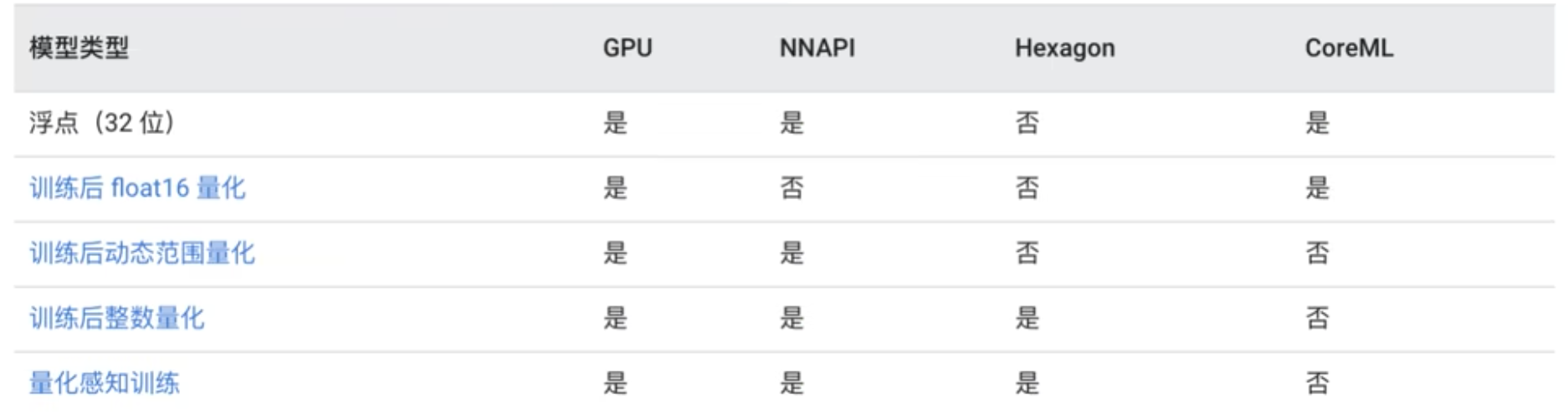1568x420 pixels.
Task: Click the 模型类型 column header
Action: 79,48
